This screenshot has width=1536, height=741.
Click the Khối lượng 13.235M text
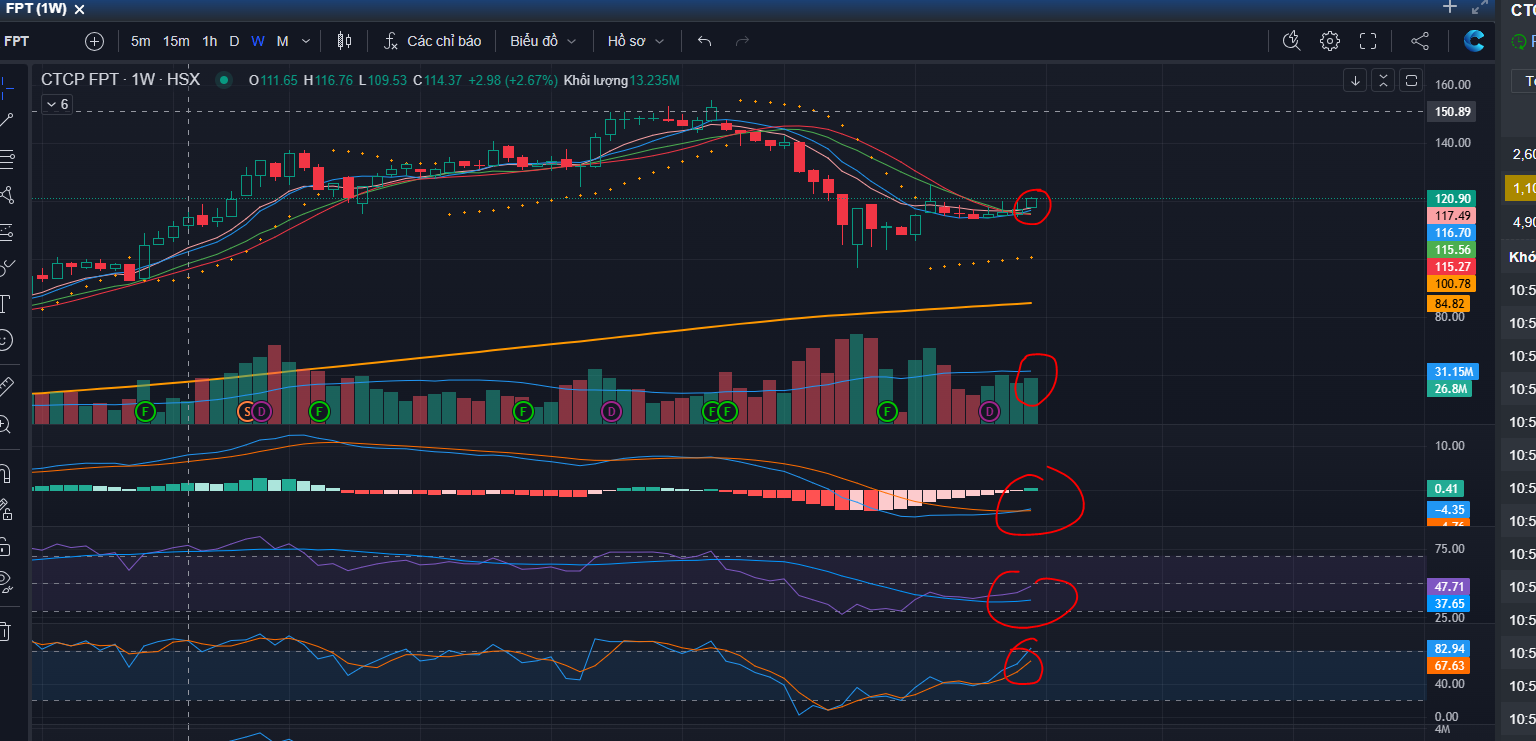[622, 80]
